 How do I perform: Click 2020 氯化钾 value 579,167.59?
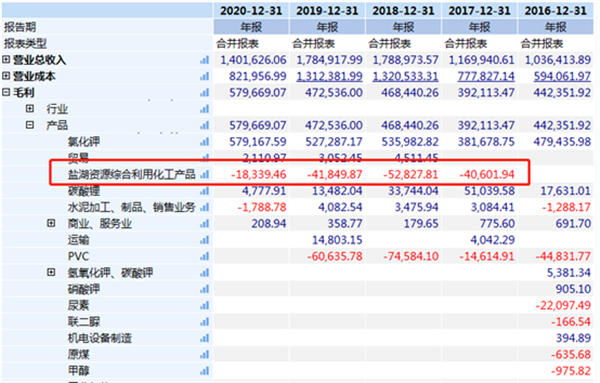(x=258, y=142)
